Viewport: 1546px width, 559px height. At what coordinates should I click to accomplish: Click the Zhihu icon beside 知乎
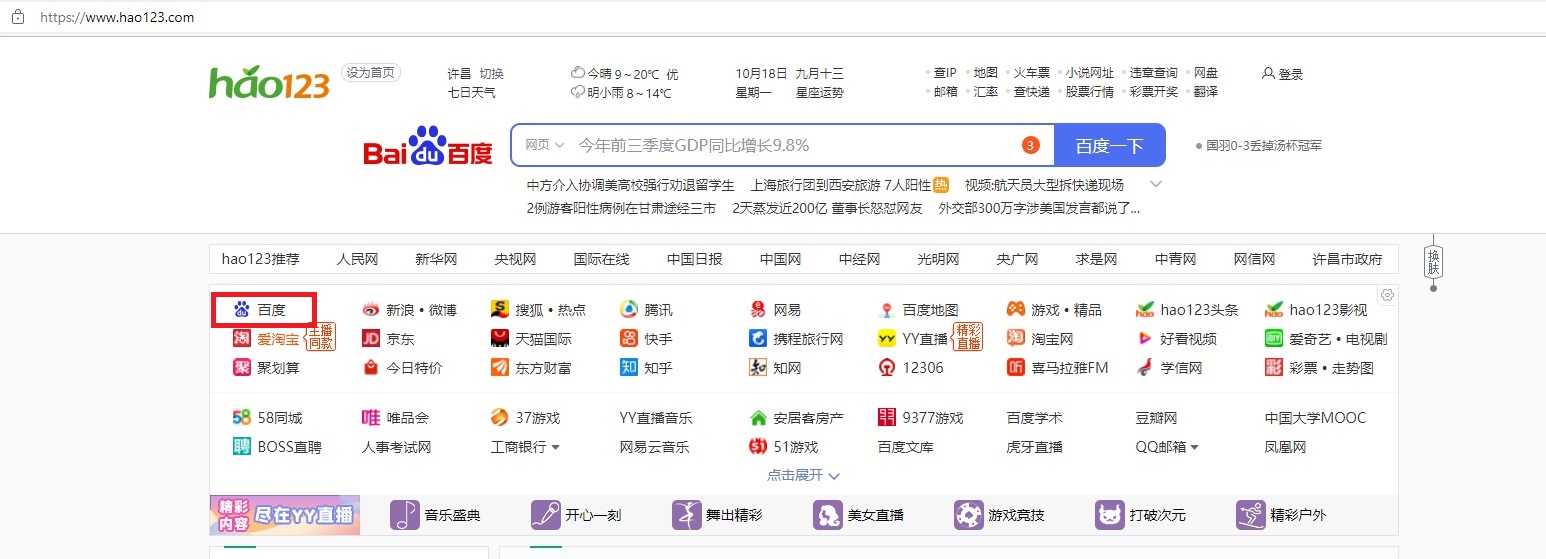coord(628,368)
